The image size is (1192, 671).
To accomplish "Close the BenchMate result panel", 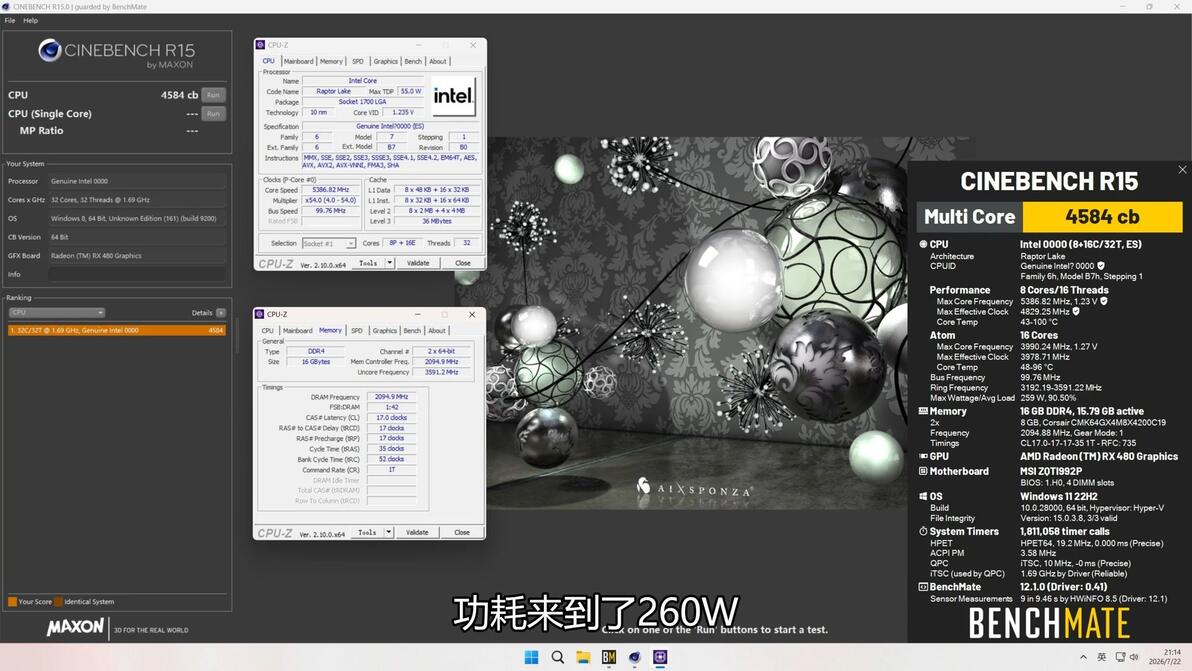I will pos(1182,170).
